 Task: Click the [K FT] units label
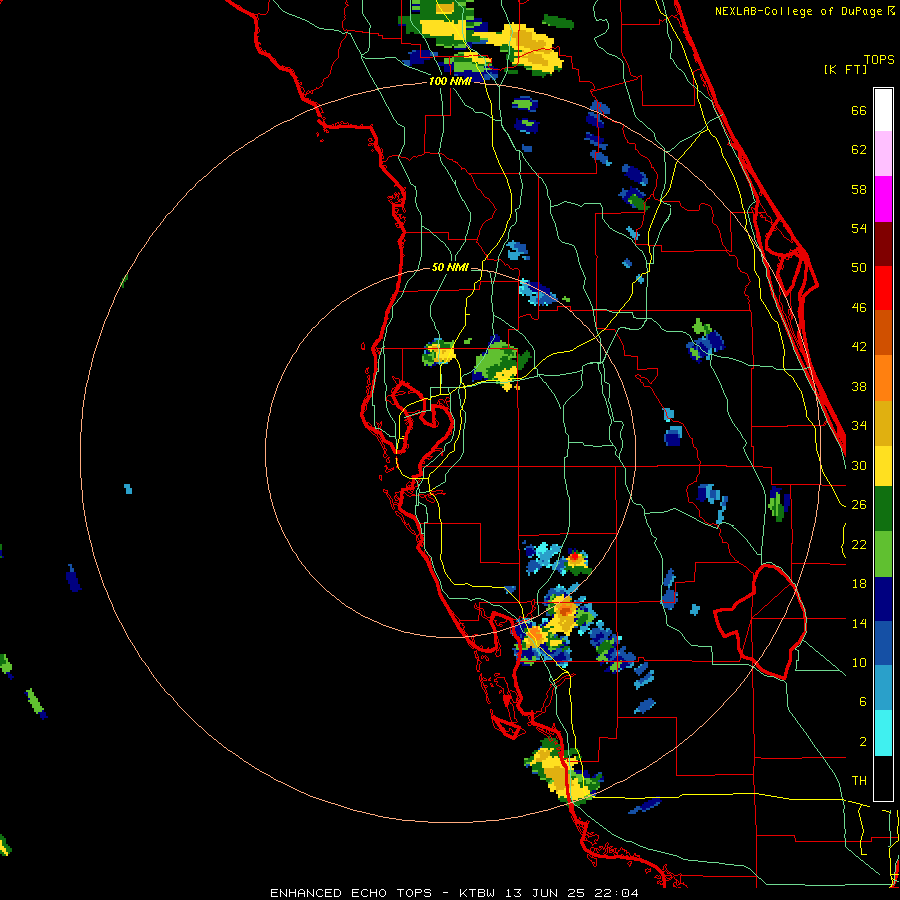click(x=845, y=69)
